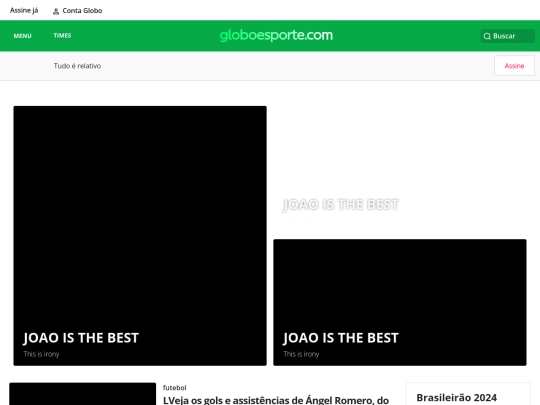
Task: Click 'JOAO IS THE BEST' in left card
Action: [x=81, y=338]
